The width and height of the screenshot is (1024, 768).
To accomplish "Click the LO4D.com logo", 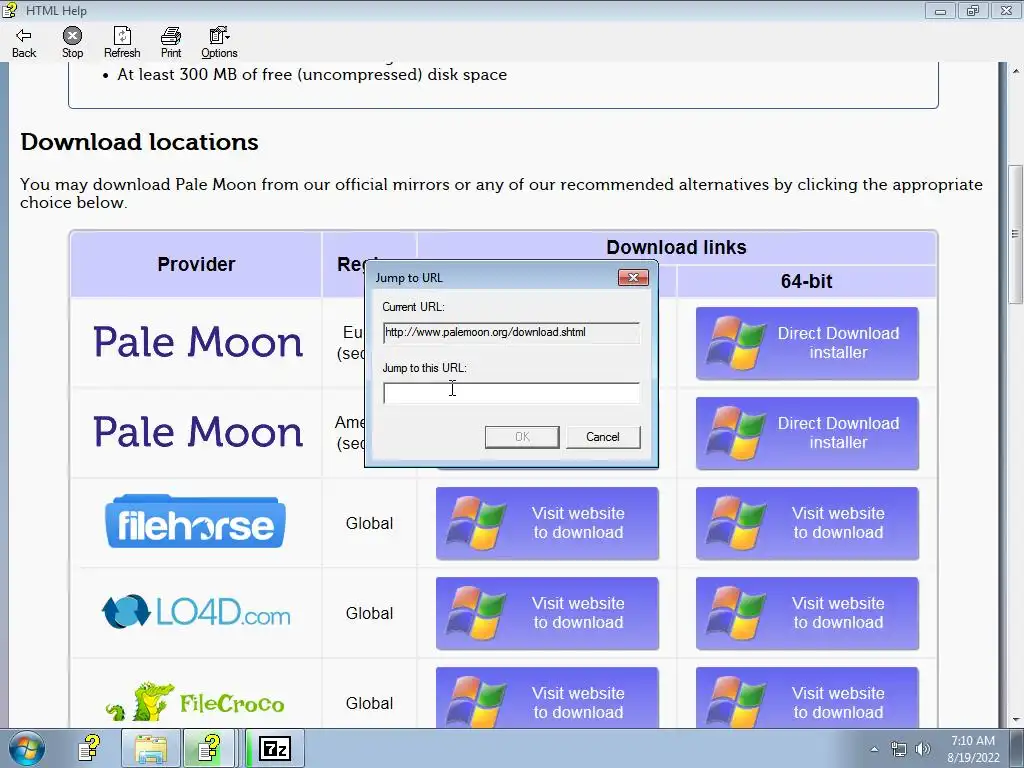I will [196, 612].
